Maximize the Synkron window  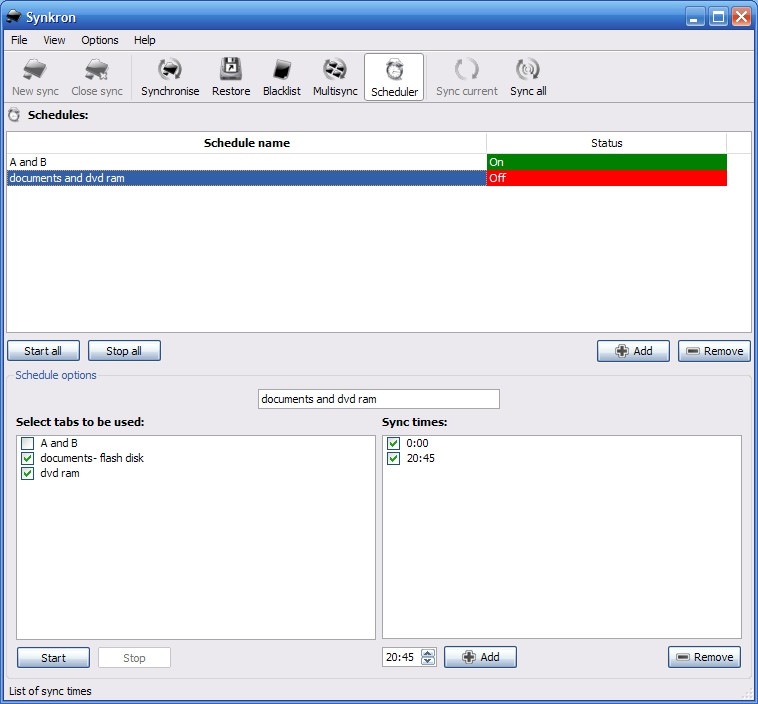coord(718,17)
